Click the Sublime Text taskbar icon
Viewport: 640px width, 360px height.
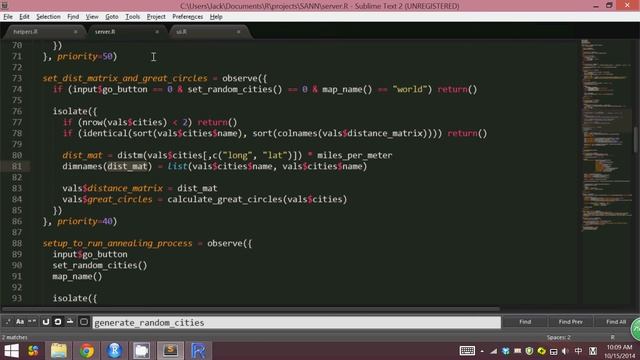click(x=170, y=351)
